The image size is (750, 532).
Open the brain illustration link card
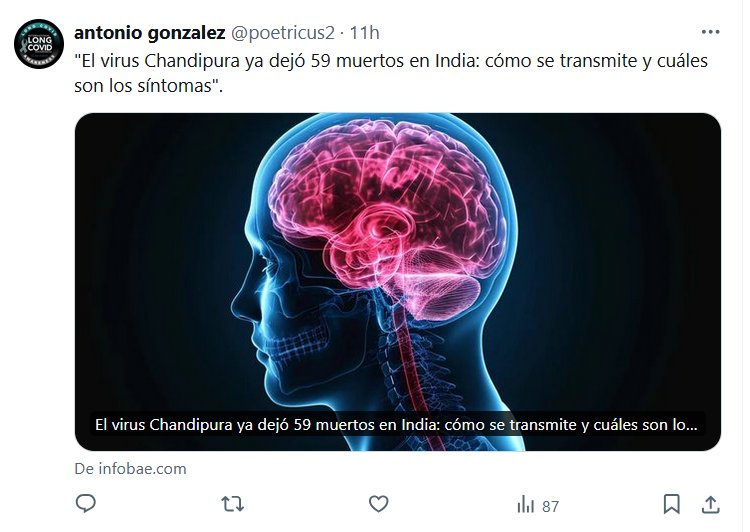pos(397,282)
